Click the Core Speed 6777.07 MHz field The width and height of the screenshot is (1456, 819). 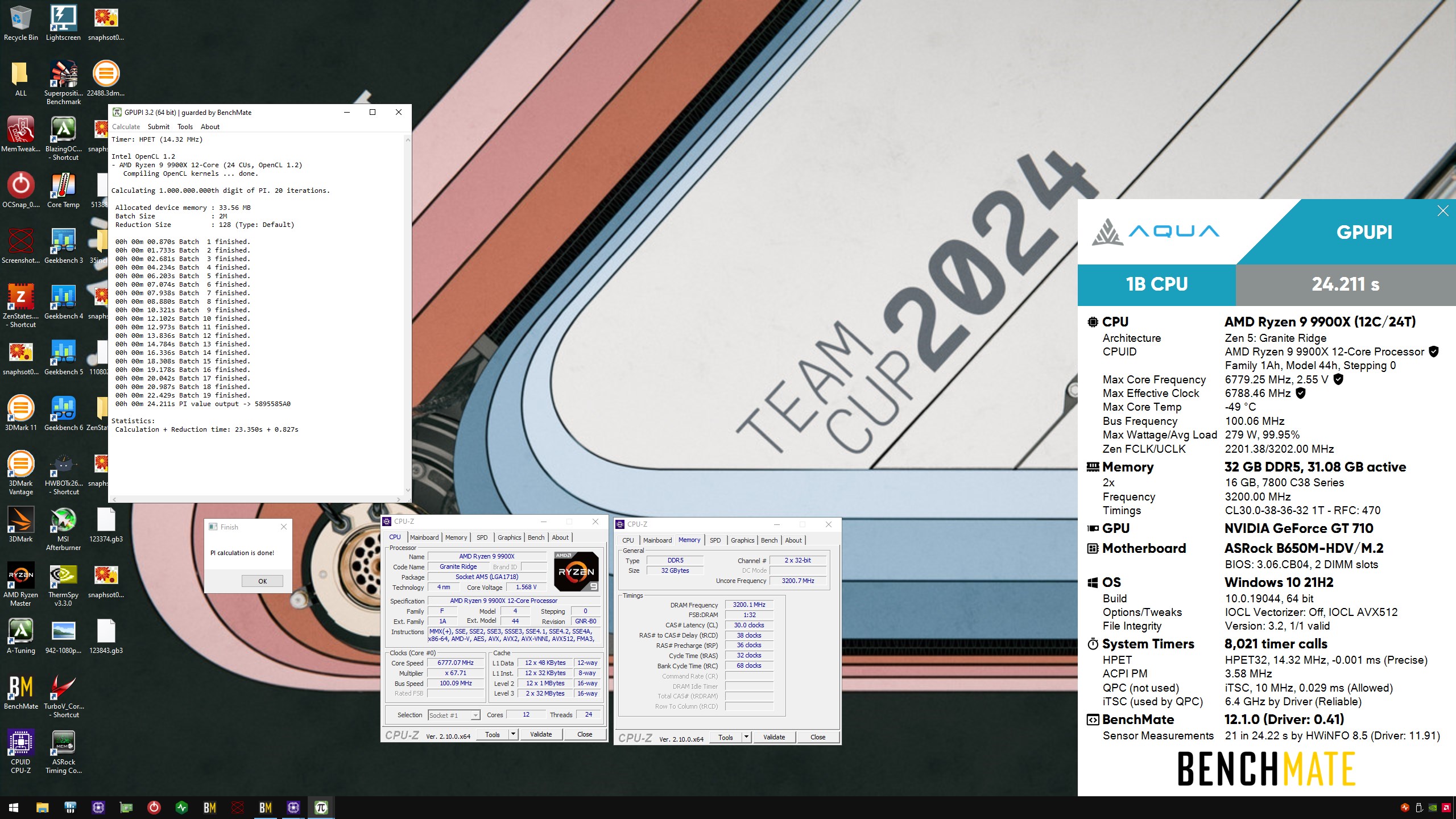[x=456, y=663]
